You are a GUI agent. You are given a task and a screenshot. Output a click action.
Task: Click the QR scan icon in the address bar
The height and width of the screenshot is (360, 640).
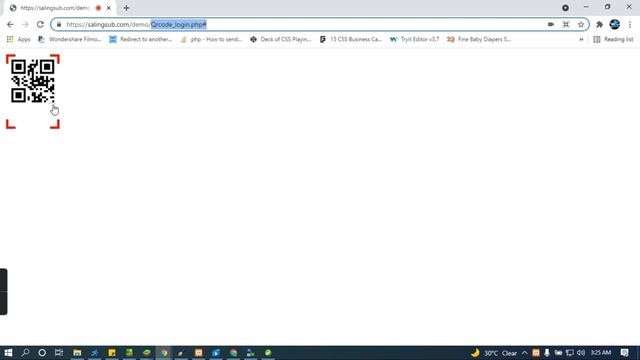pos(566,24)
